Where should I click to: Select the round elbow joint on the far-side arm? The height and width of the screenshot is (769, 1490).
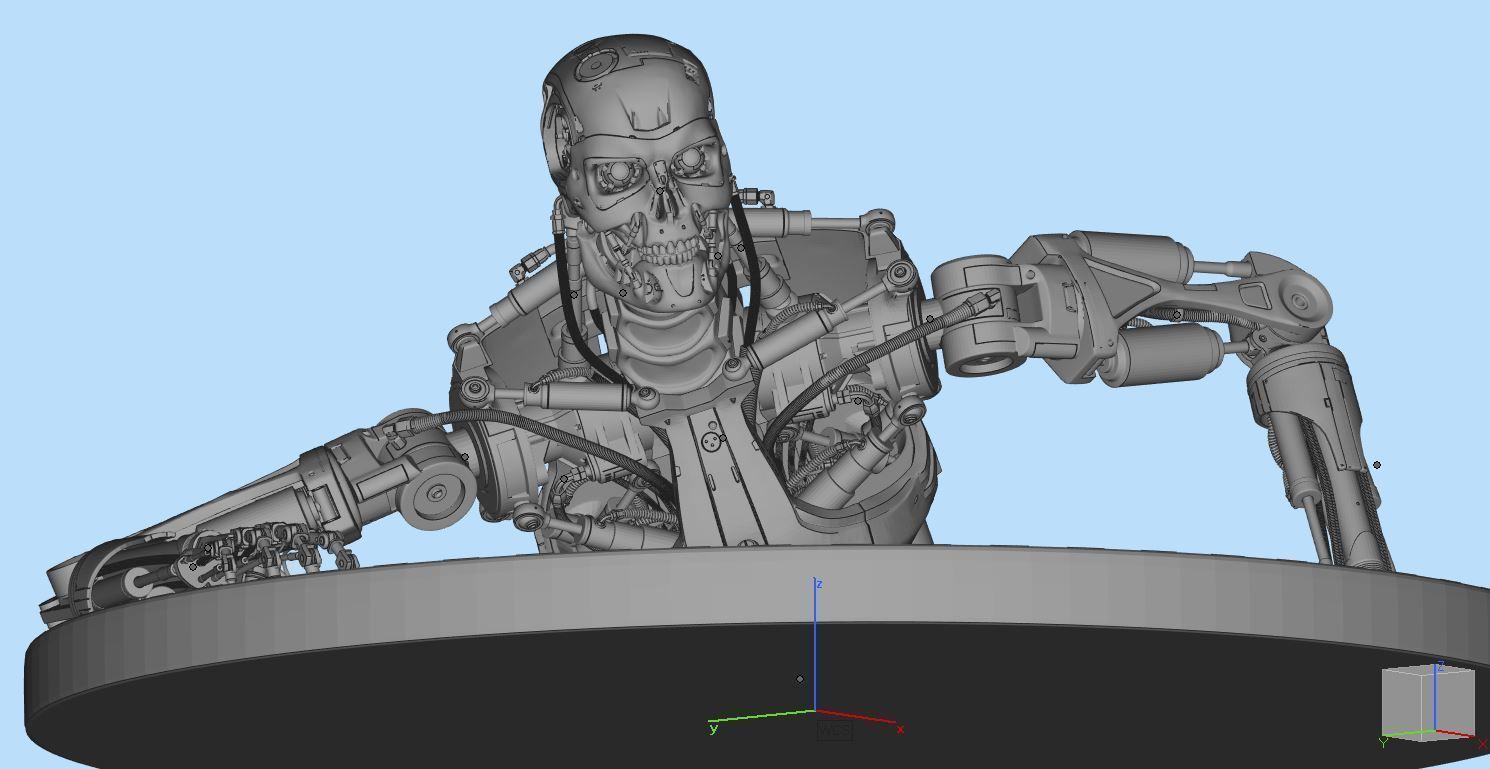1301,299
